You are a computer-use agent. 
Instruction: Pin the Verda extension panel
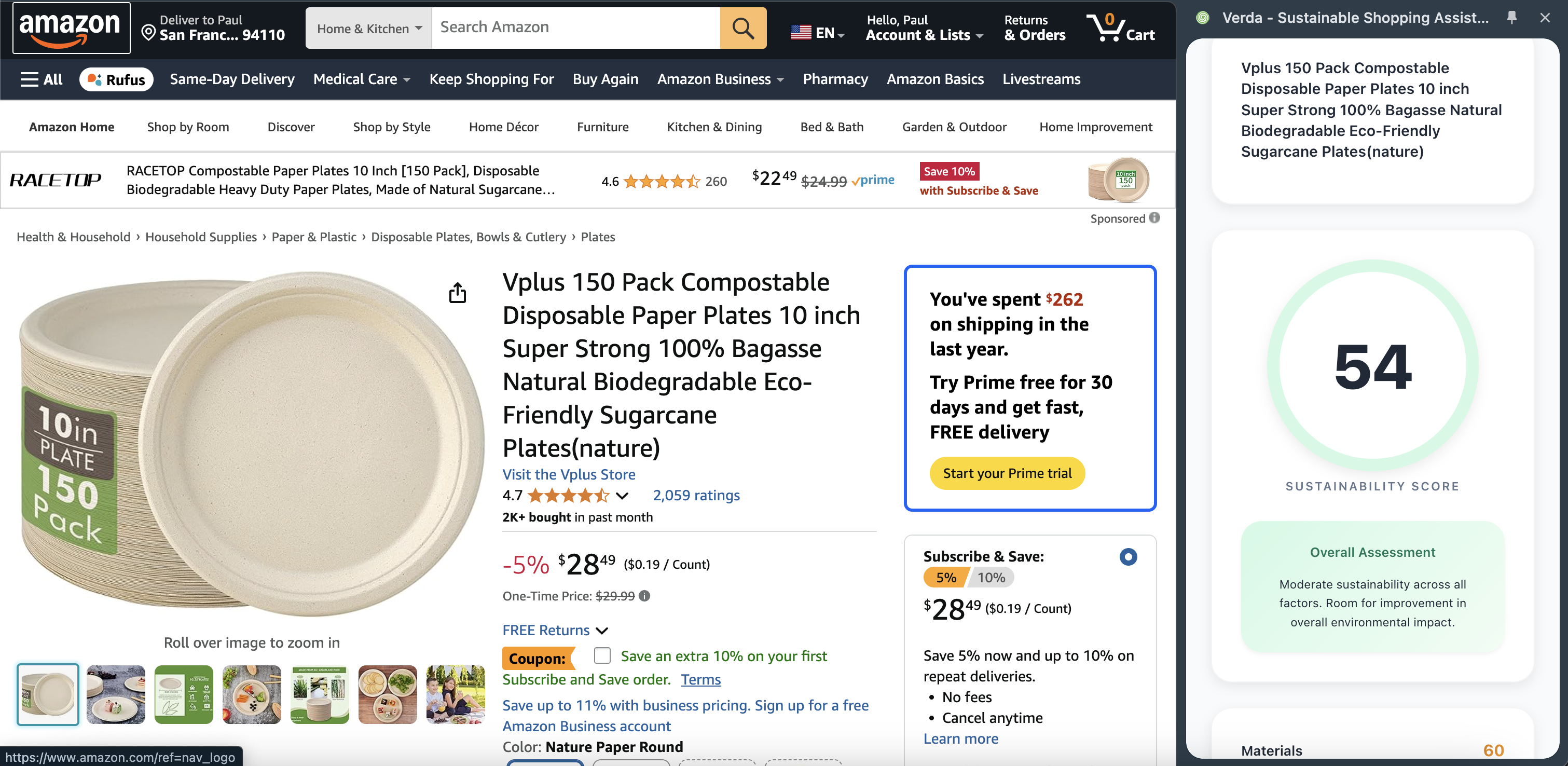1511,18
